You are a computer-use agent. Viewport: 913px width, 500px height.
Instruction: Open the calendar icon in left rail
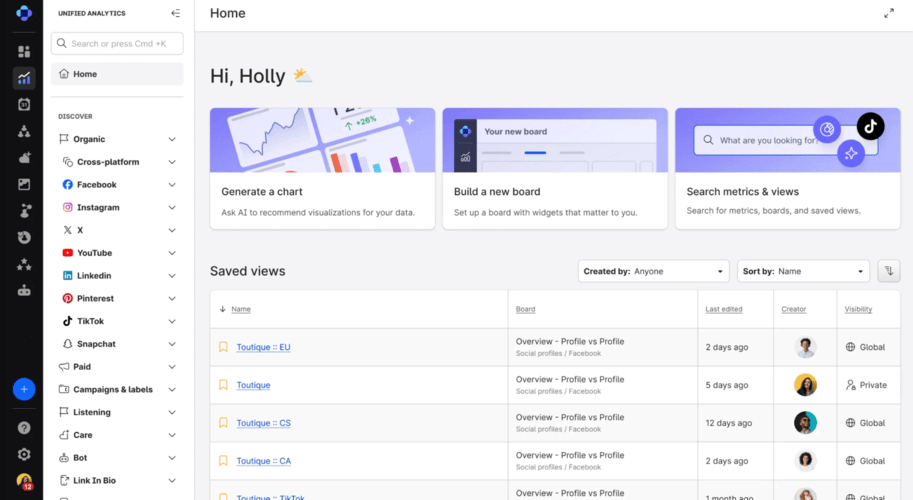coord(24,105)
